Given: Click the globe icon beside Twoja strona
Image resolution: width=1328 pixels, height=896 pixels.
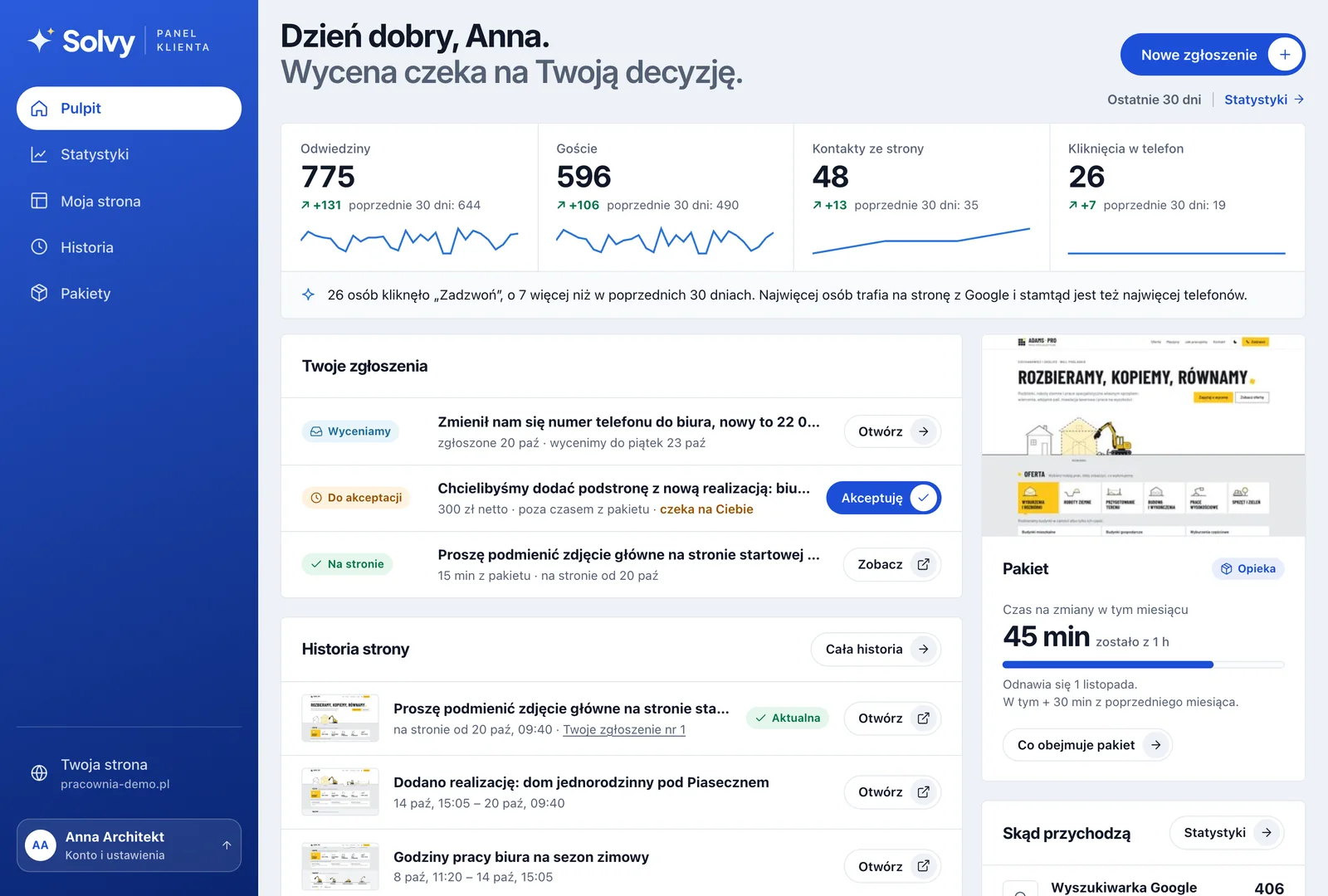Looking at the screenshot, I should (39, 773).
